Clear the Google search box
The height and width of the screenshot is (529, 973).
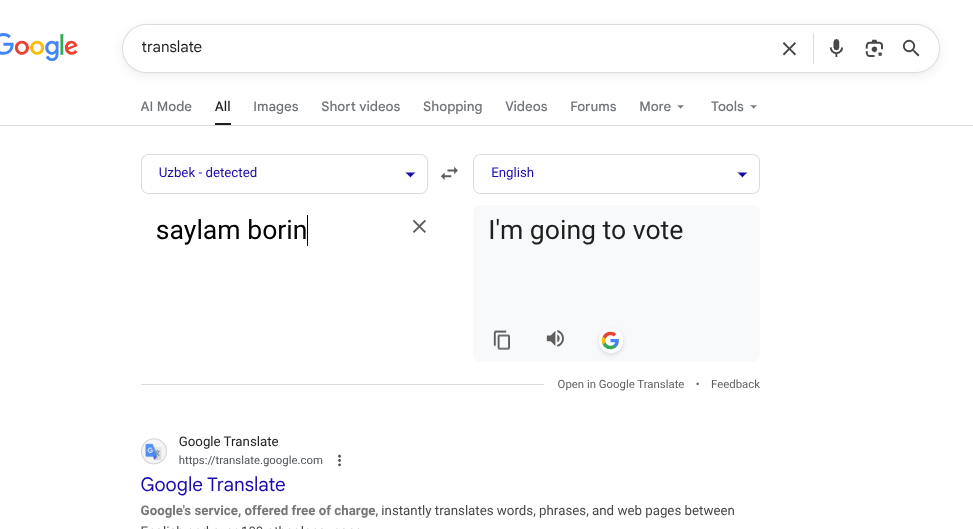(x=789, y=48)
